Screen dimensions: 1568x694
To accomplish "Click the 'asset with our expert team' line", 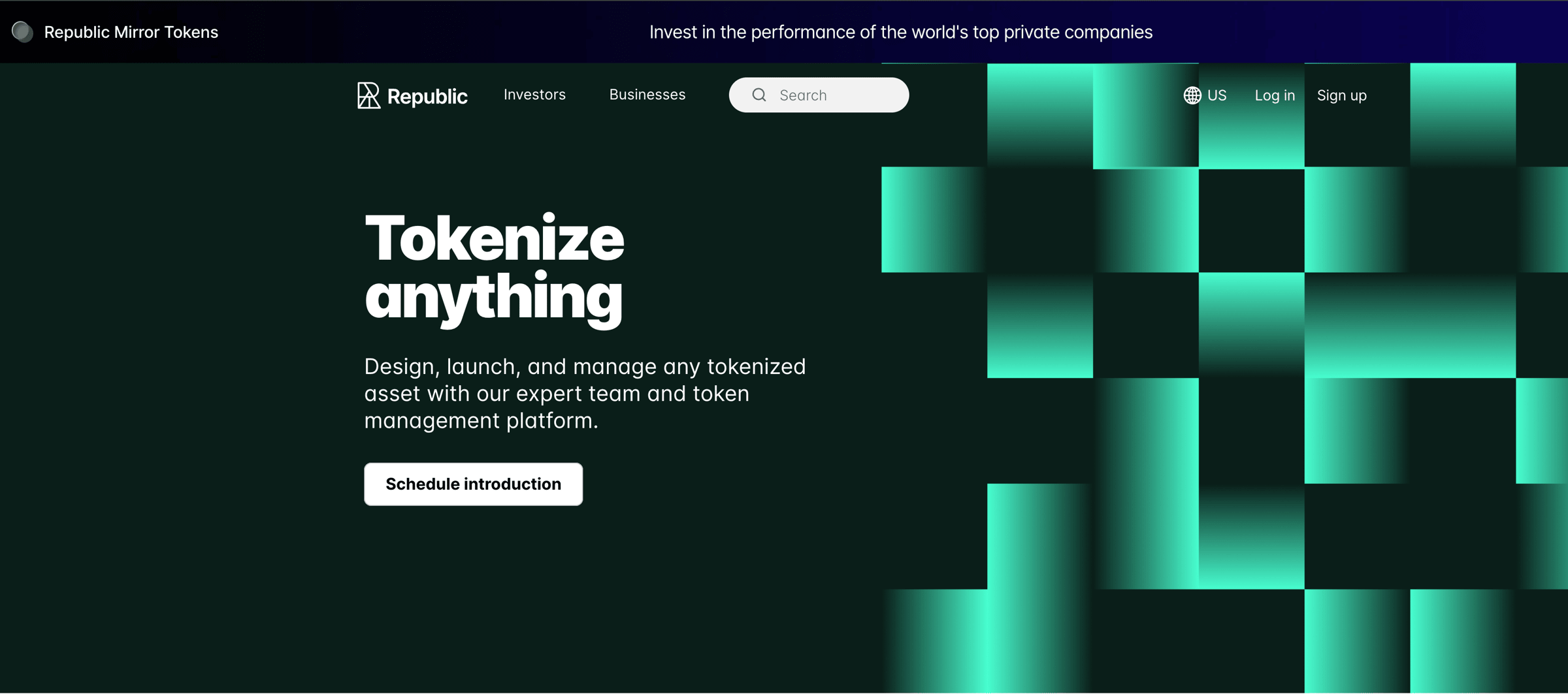I will [x=557, y=394].
